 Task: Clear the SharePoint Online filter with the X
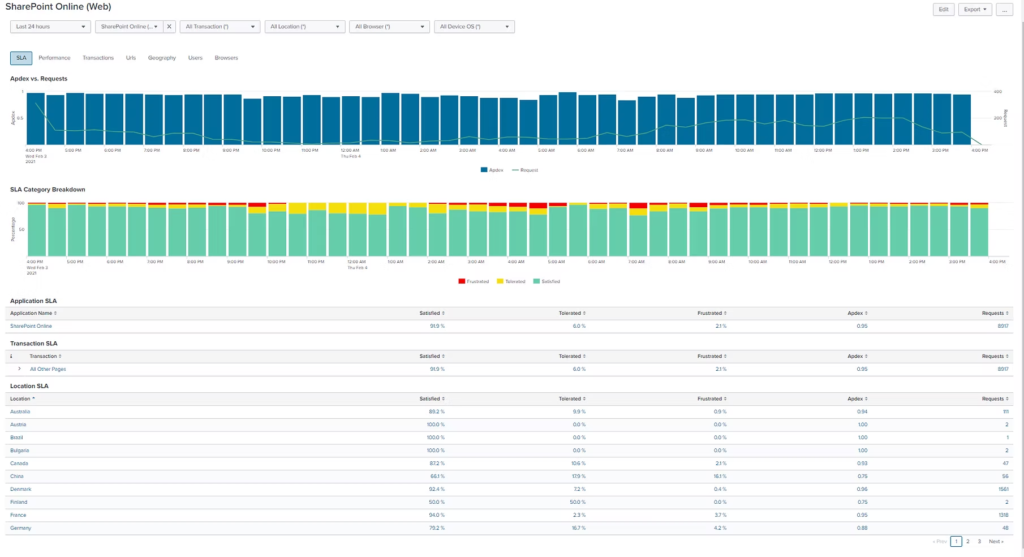(x=169, y=27)
